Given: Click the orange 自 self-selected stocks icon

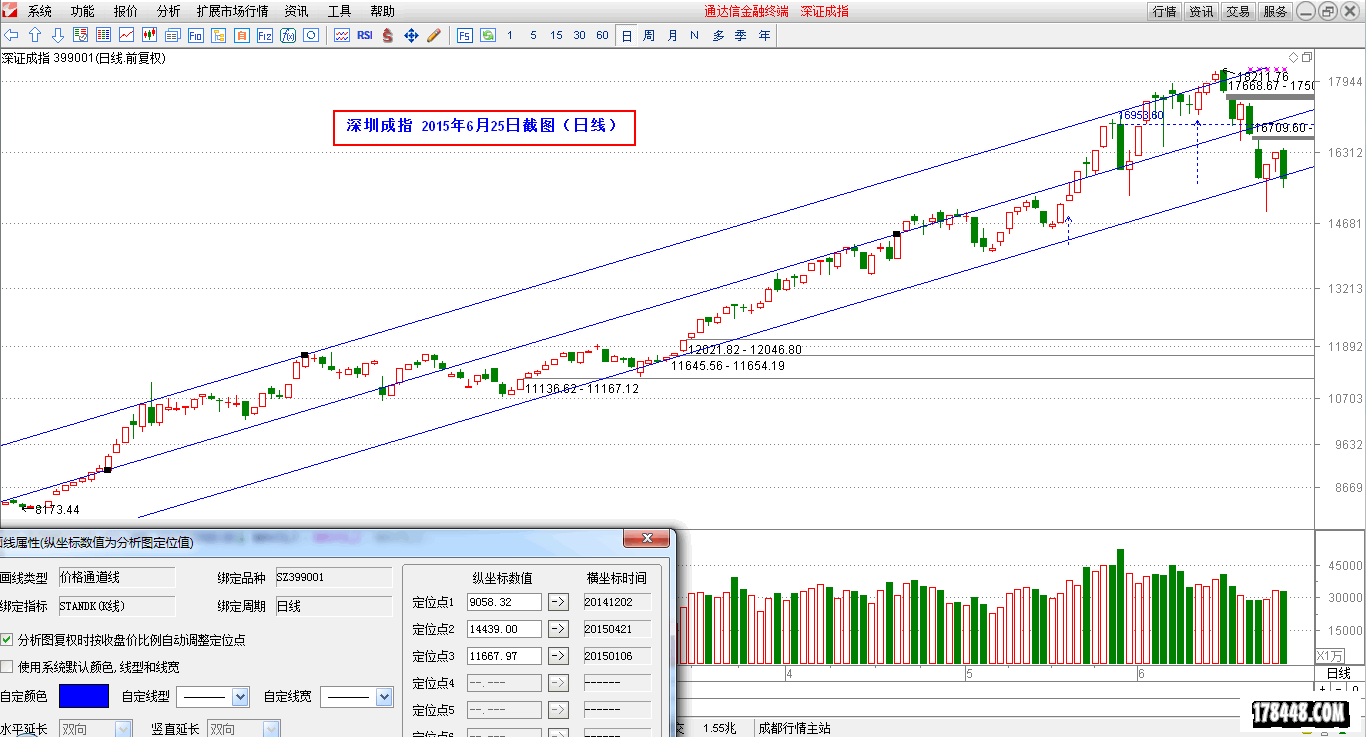Looking at the screenshot, I should (242, 35).
